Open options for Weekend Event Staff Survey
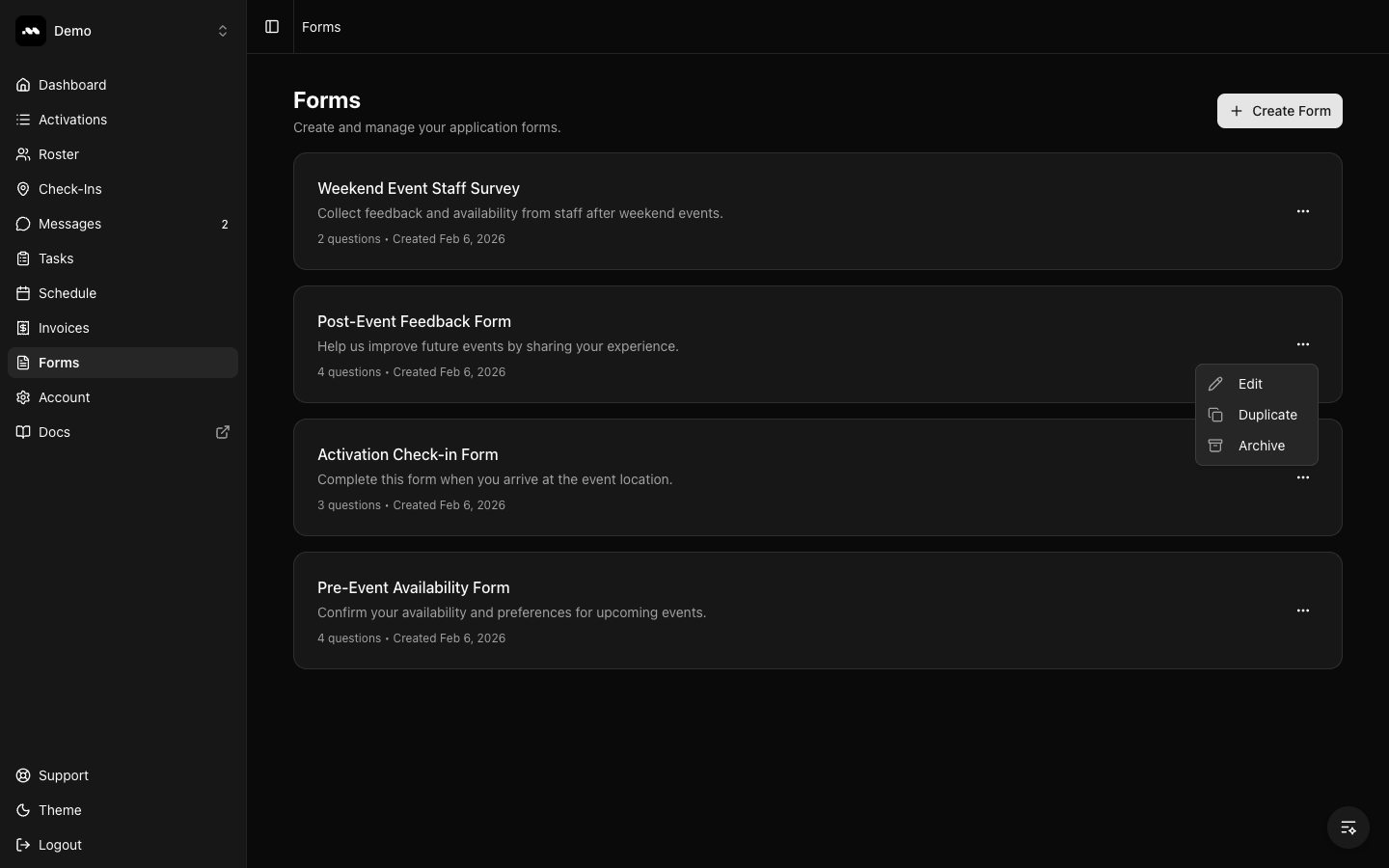This screenshot has height=868, width=1389. (1302, 211)
